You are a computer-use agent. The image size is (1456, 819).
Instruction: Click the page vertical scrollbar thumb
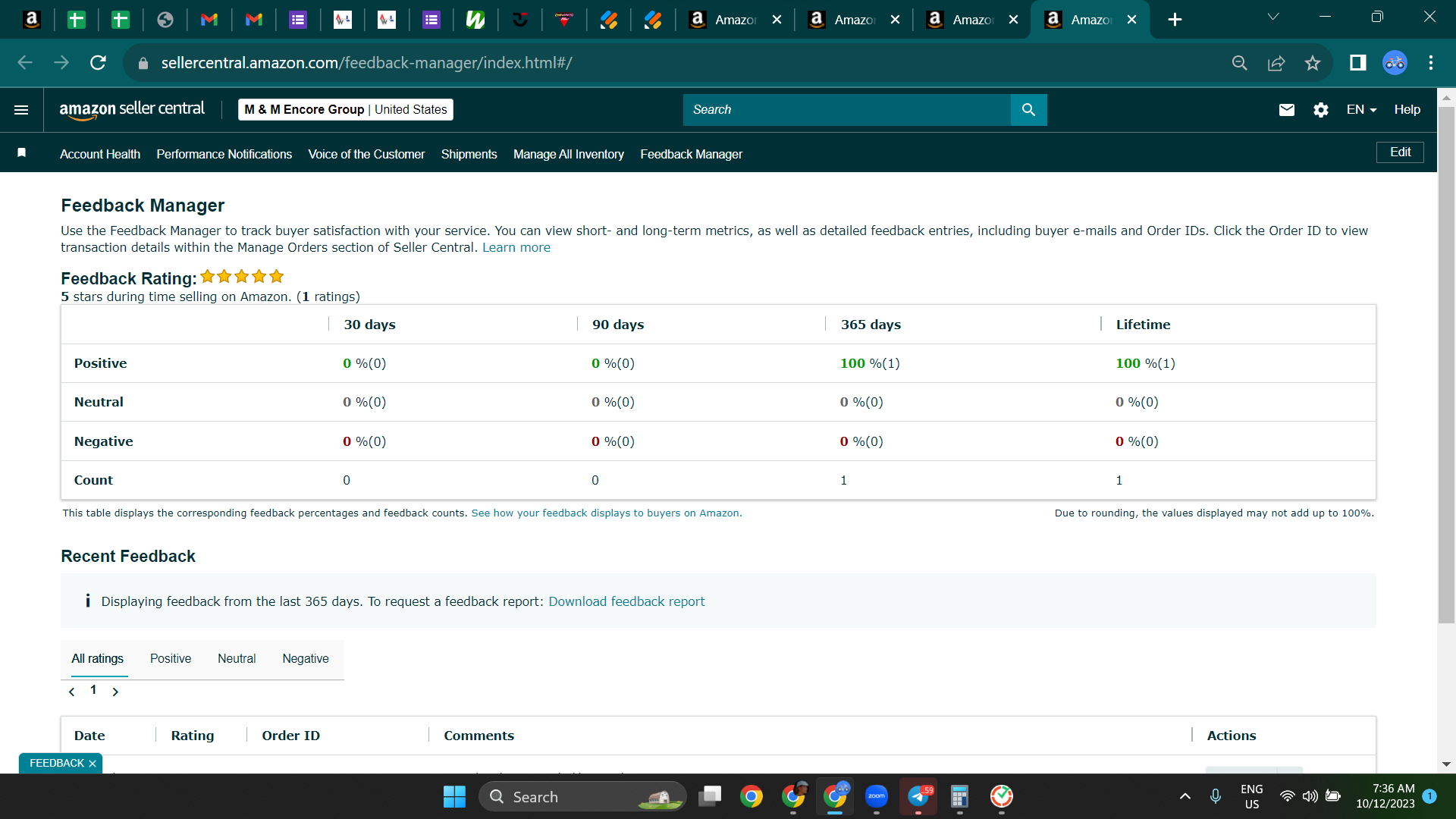click(x=1446, y=364)
